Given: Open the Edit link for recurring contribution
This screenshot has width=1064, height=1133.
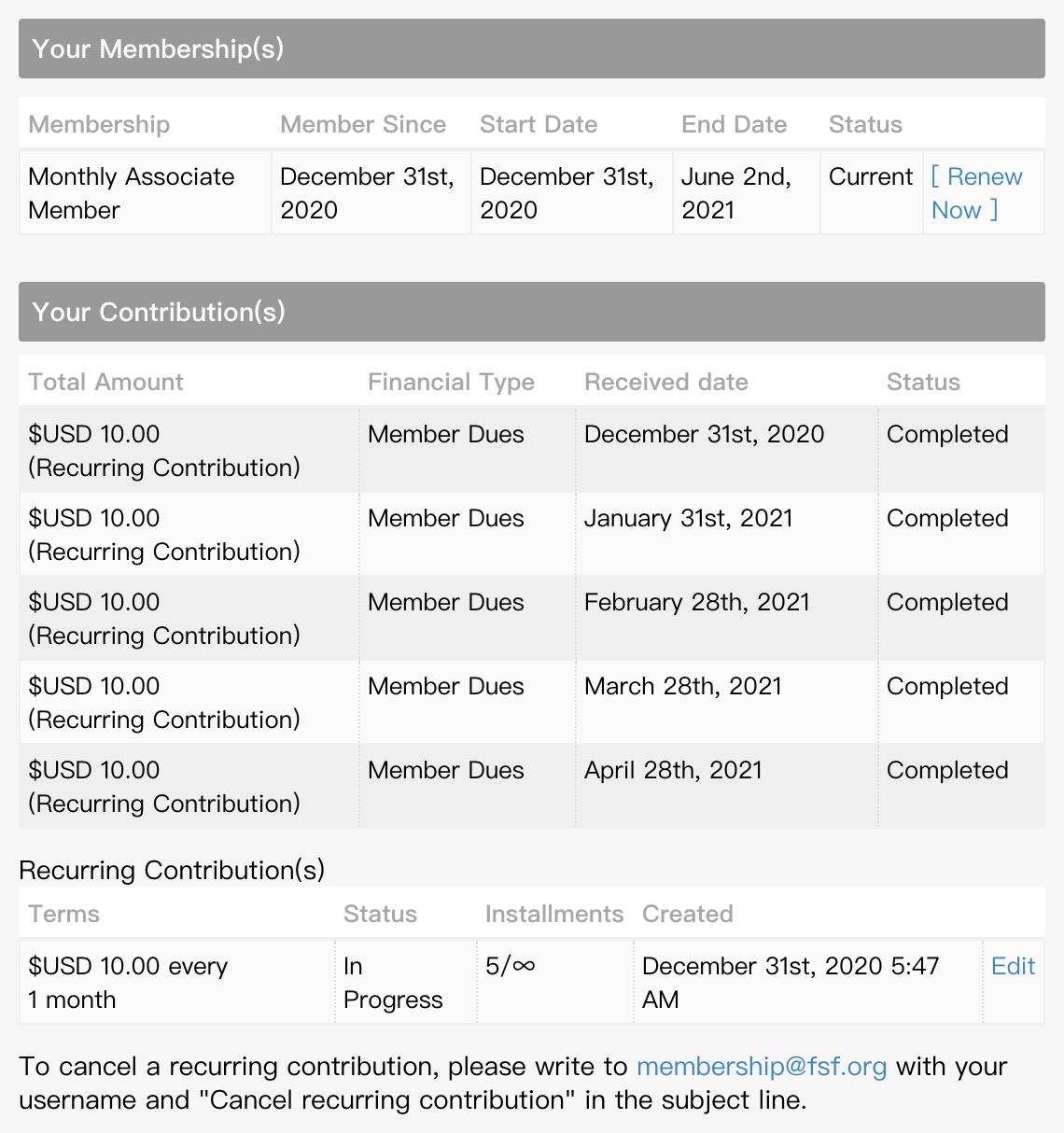Looking at the screenshot, I should (1013, 966).
